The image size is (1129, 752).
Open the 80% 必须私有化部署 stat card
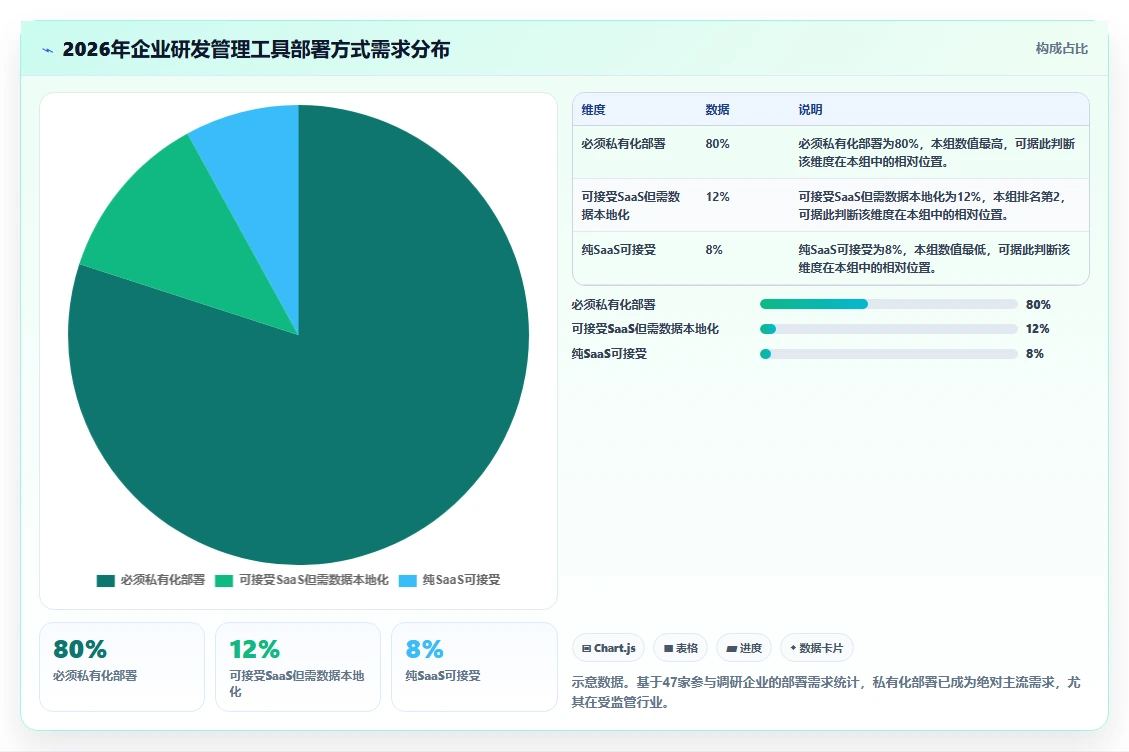click(x=122, y=667)
